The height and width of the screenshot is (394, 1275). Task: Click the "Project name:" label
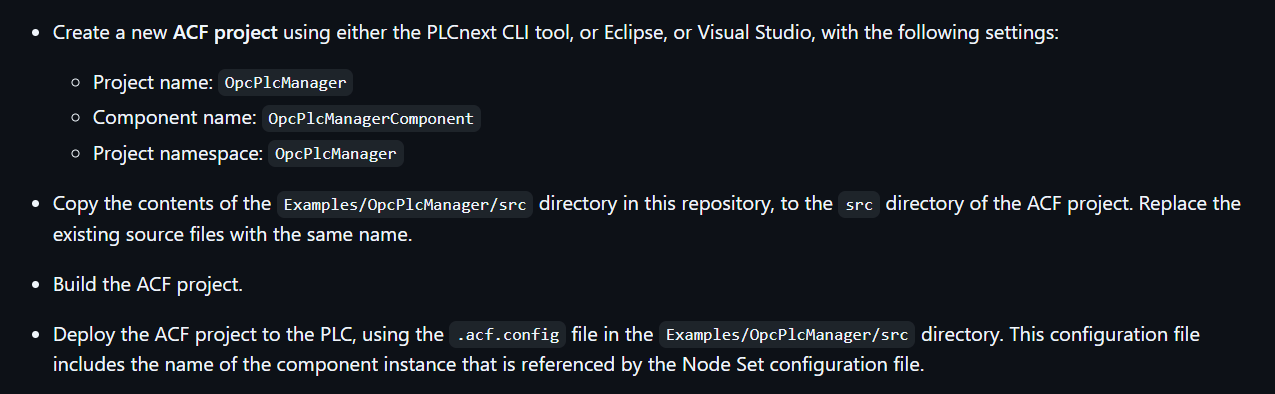[x=152, y=83]
